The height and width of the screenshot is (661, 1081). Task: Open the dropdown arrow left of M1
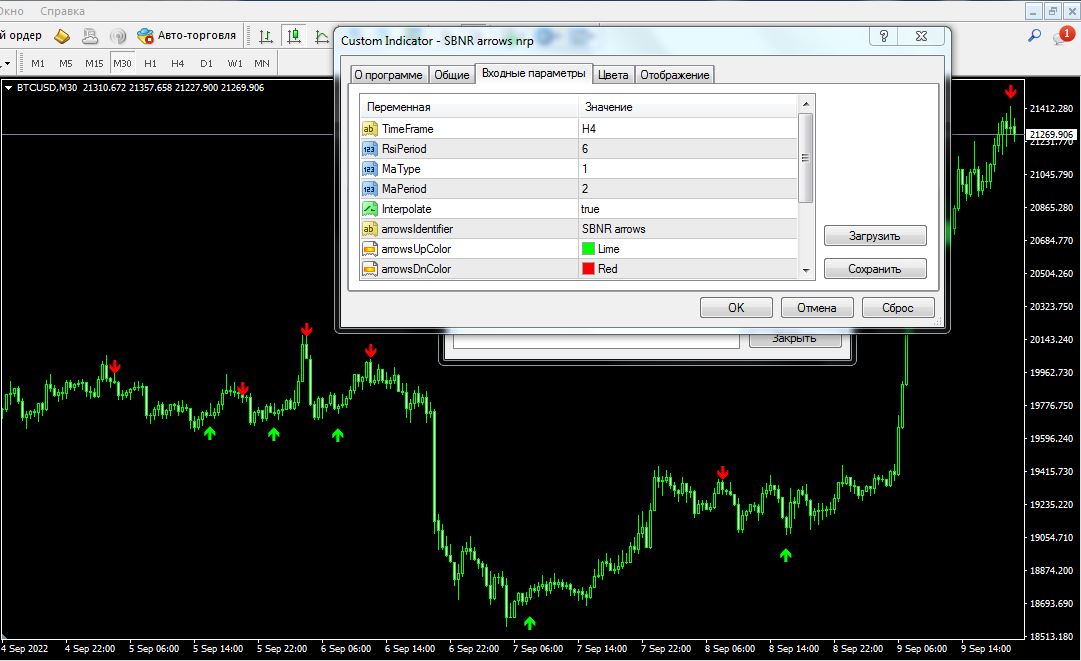click(6, 63)
